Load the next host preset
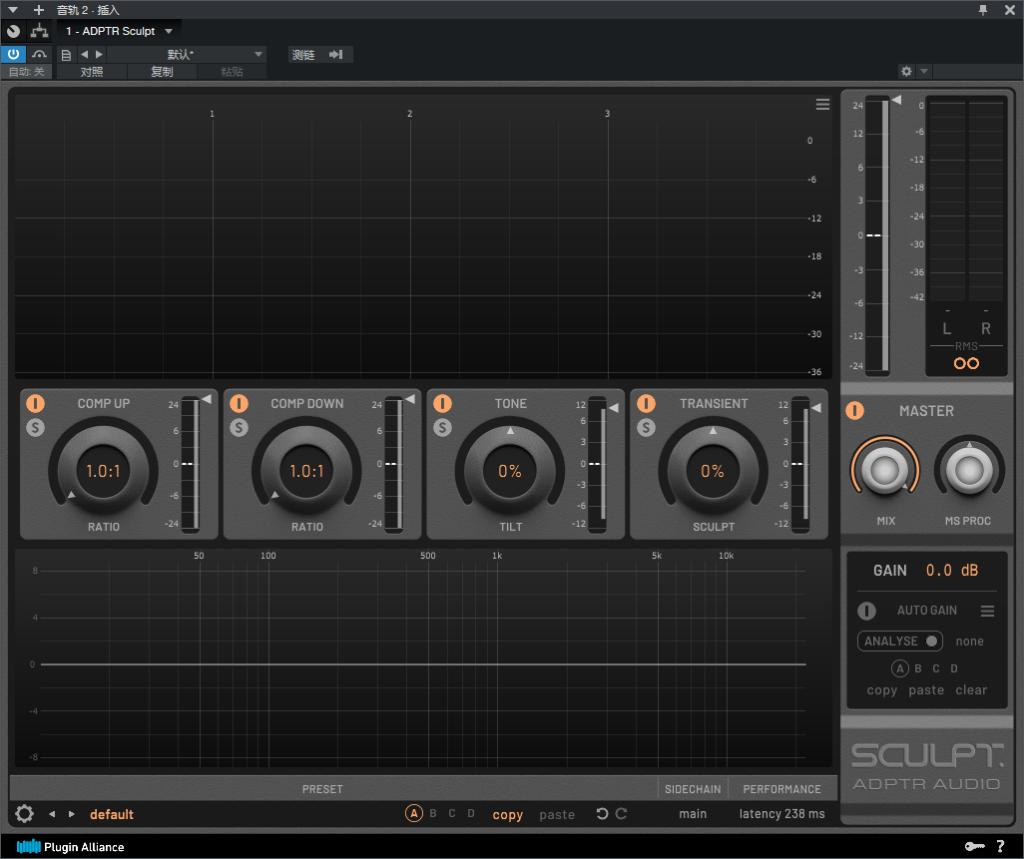Viewport: 1024px width, 859px height. tap(99, 54)
